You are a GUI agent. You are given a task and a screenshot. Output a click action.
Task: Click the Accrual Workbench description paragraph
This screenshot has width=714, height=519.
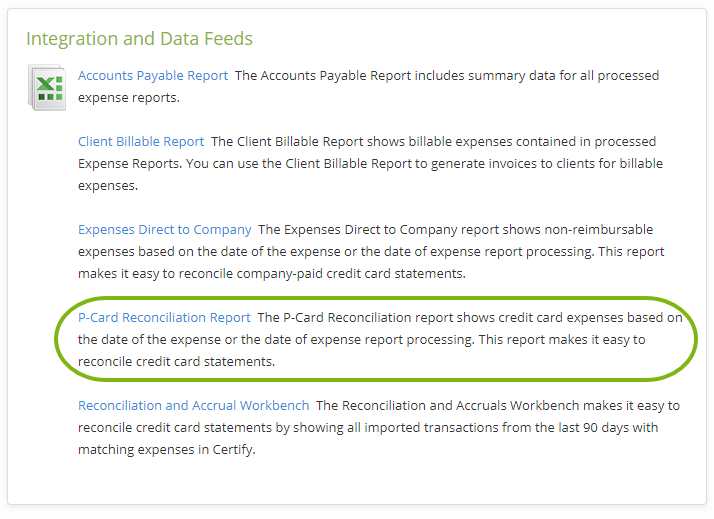pyautogui.click(x=379, y=427)
